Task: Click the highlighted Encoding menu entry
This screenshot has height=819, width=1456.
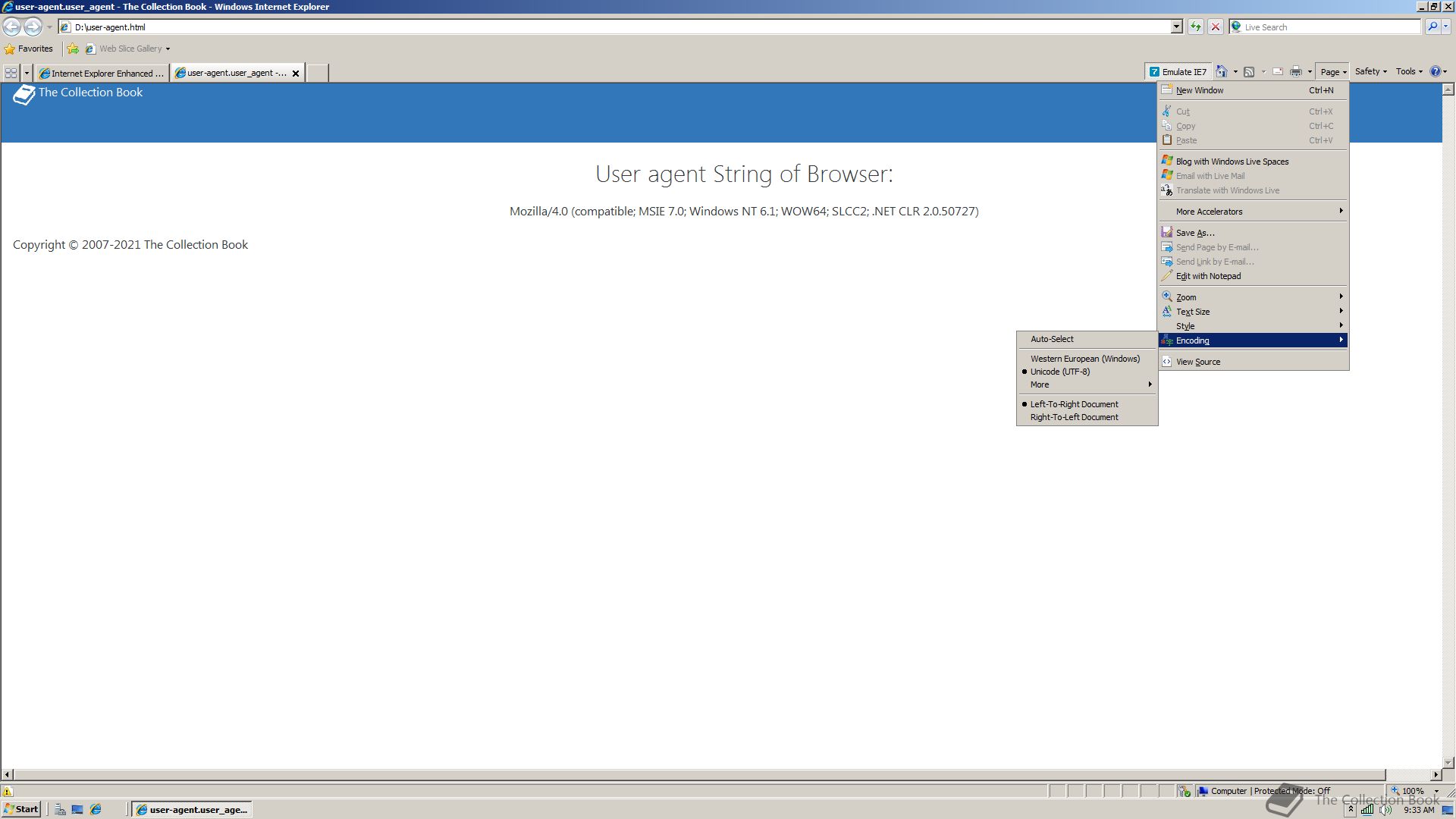Action: 1254,340
